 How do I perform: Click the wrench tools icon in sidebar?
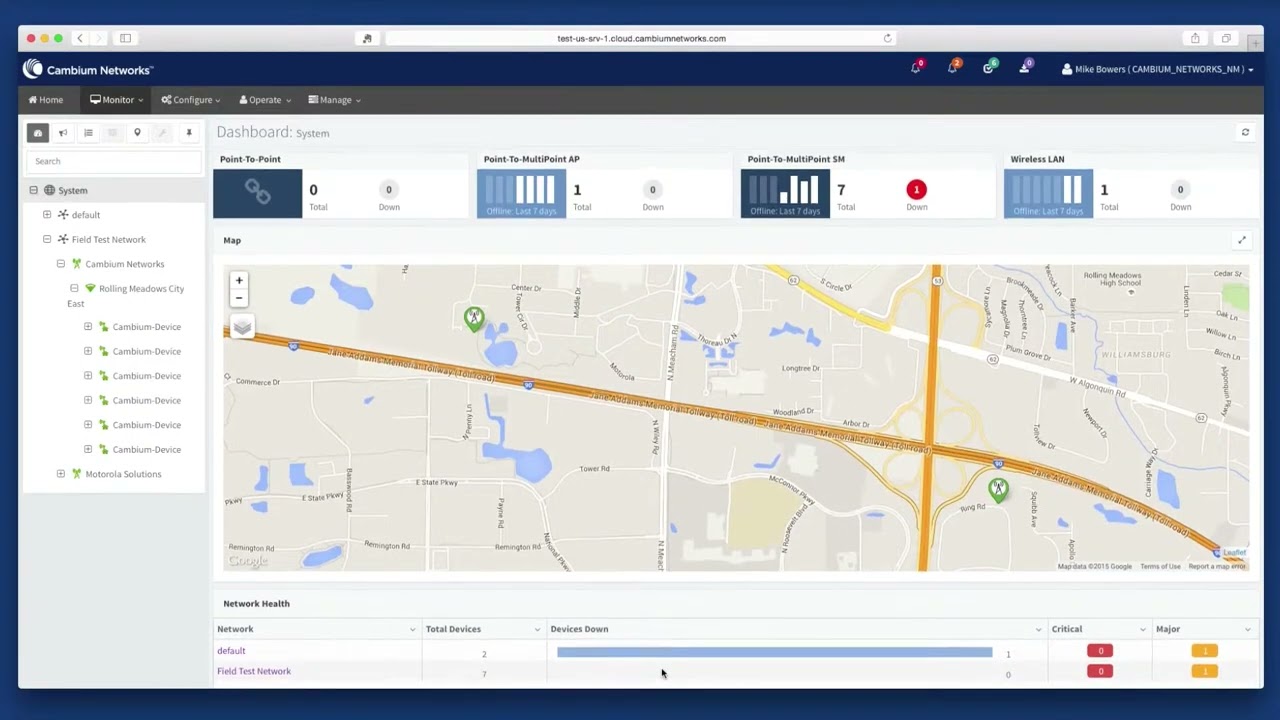click(162, 133)
